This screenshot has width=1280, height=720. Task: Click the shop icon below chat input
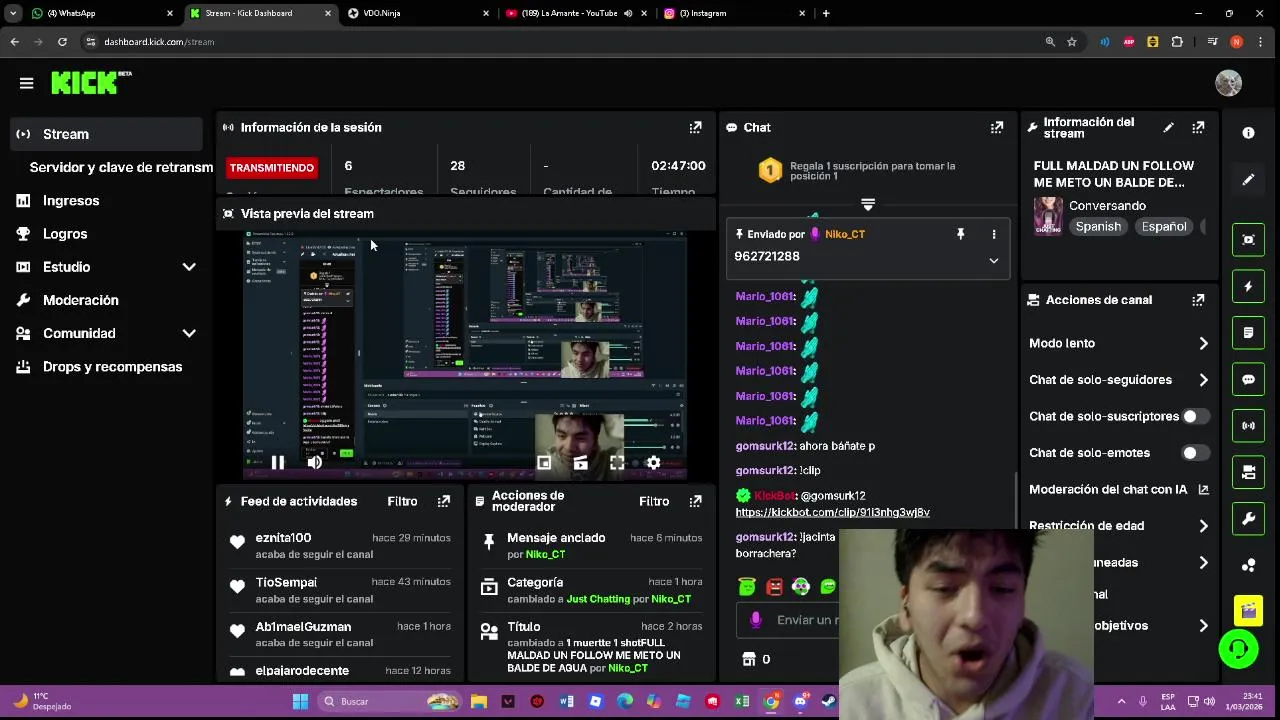coord(749,659)
